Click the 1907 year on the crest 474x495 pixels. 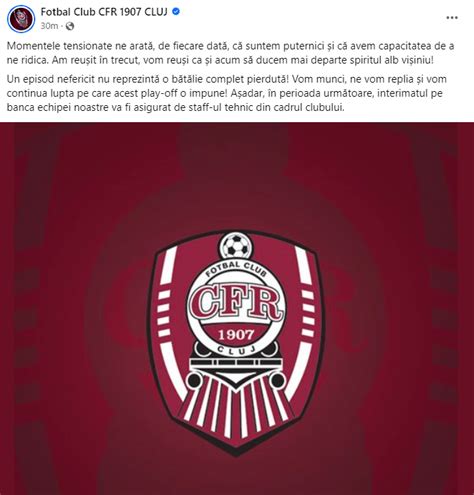[236, 334]
